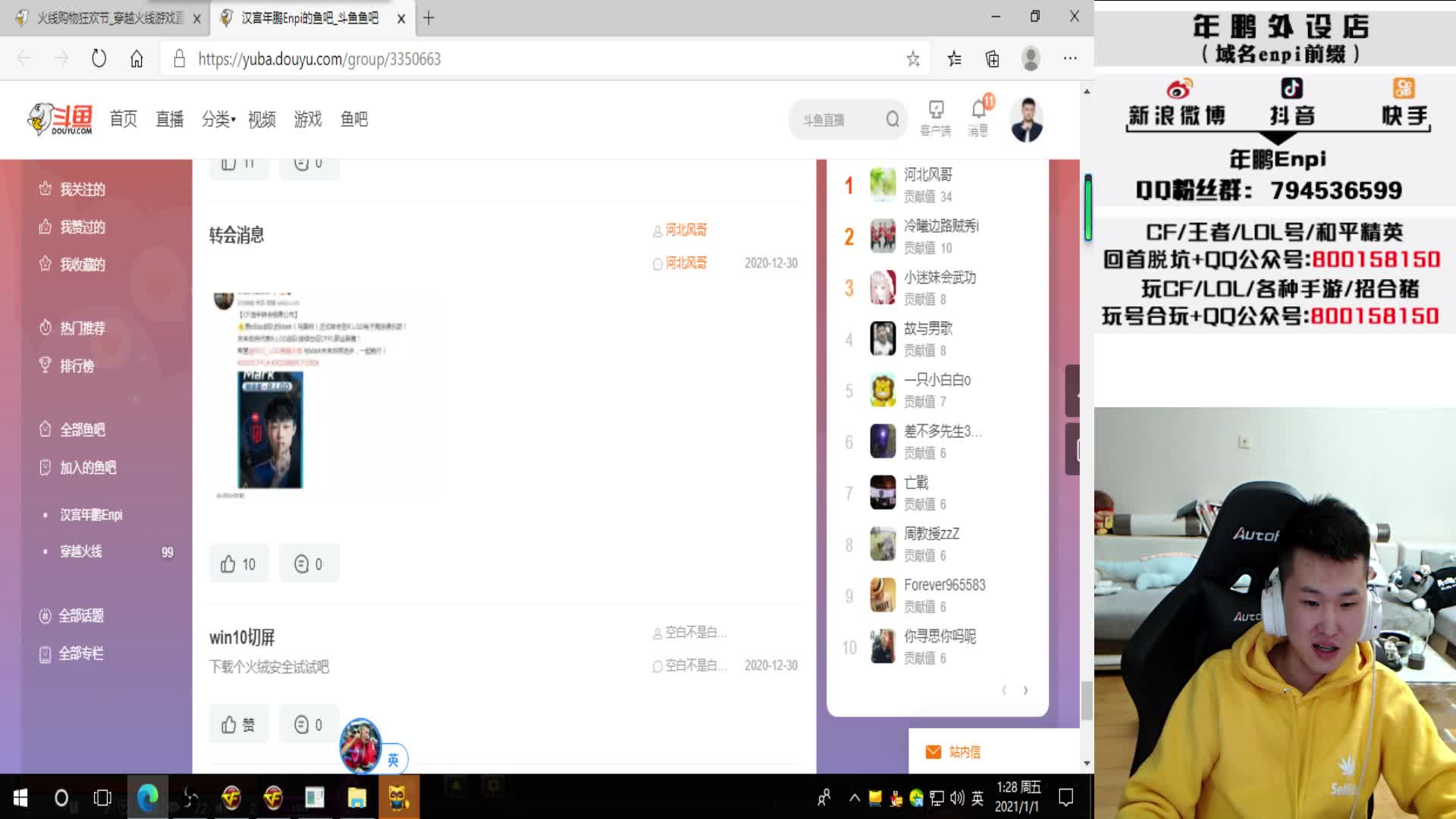1456x819 pixels.
Task: Go to 直播 in Douyu nav
Action: pos(170,119)
